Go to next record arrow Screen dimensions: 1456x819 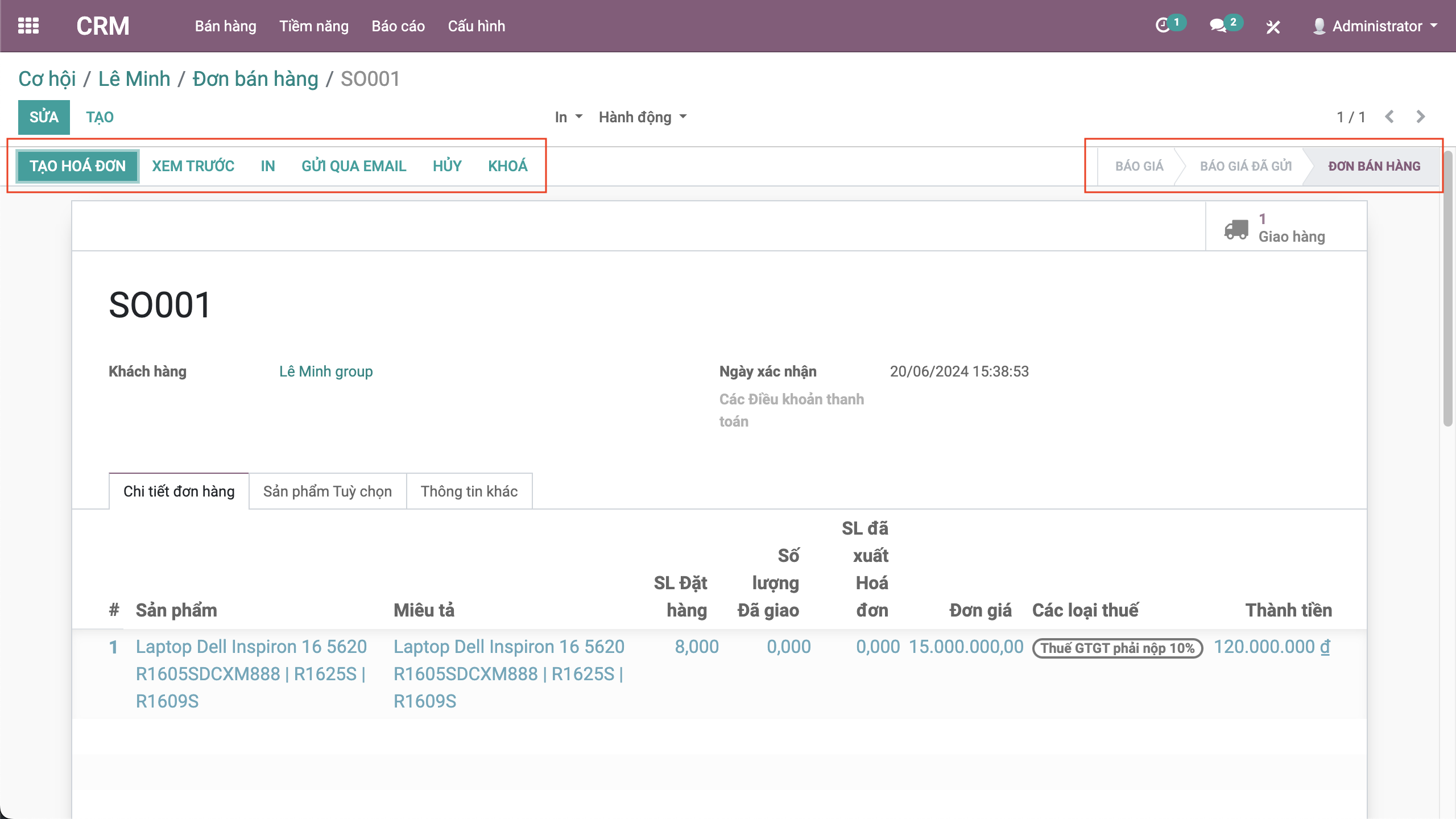click(1421, 117)
